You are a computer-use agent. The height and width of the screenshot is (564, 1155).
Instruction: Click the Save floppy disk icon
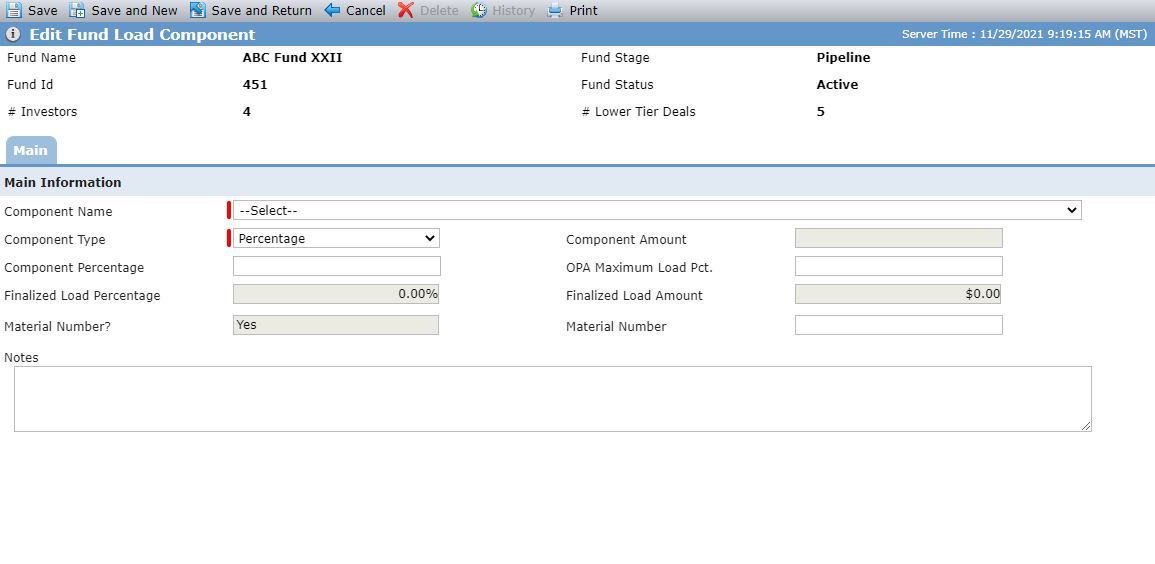[14, 10]
